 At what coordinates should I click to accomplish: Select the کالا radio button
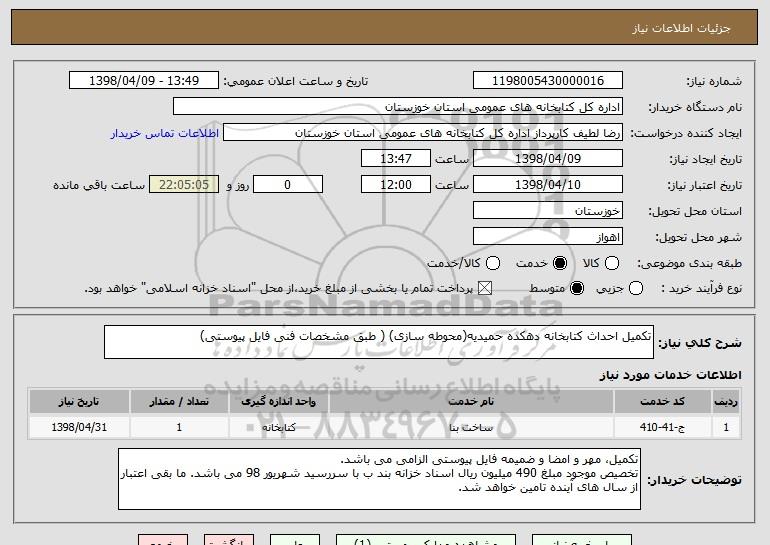point(612,263)
